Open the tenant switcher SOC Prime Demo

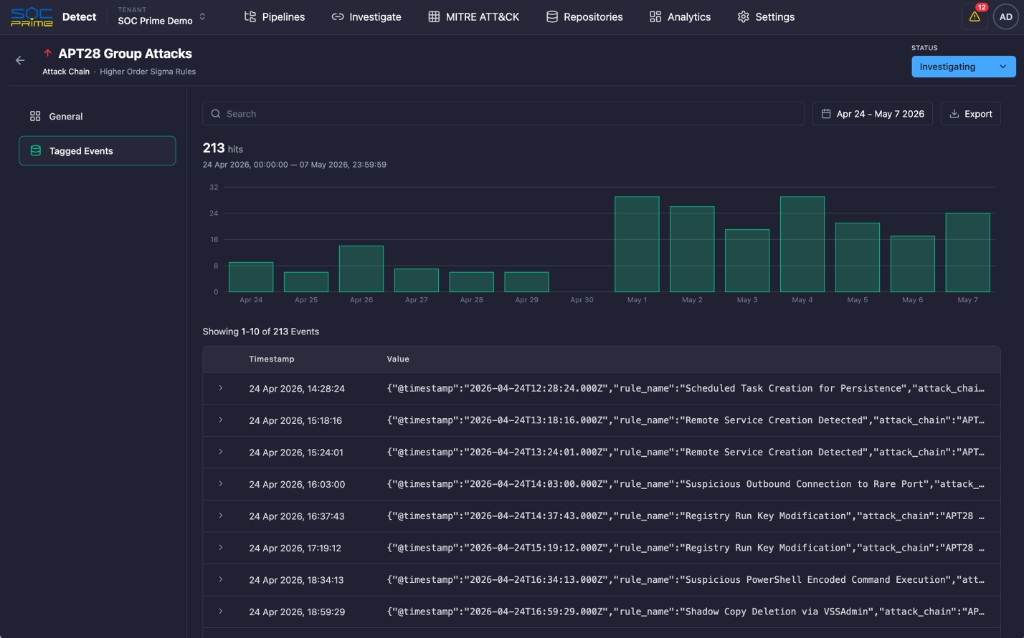tap(161, 16)
